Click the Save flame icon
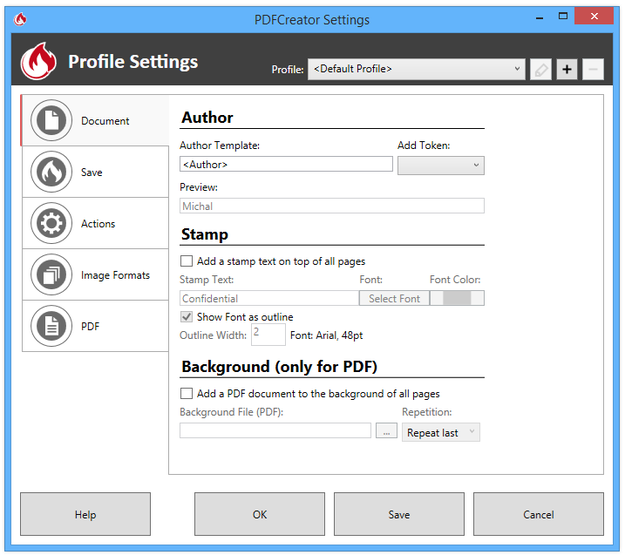This screenshot has height=555, width=625. pos(51,172)
